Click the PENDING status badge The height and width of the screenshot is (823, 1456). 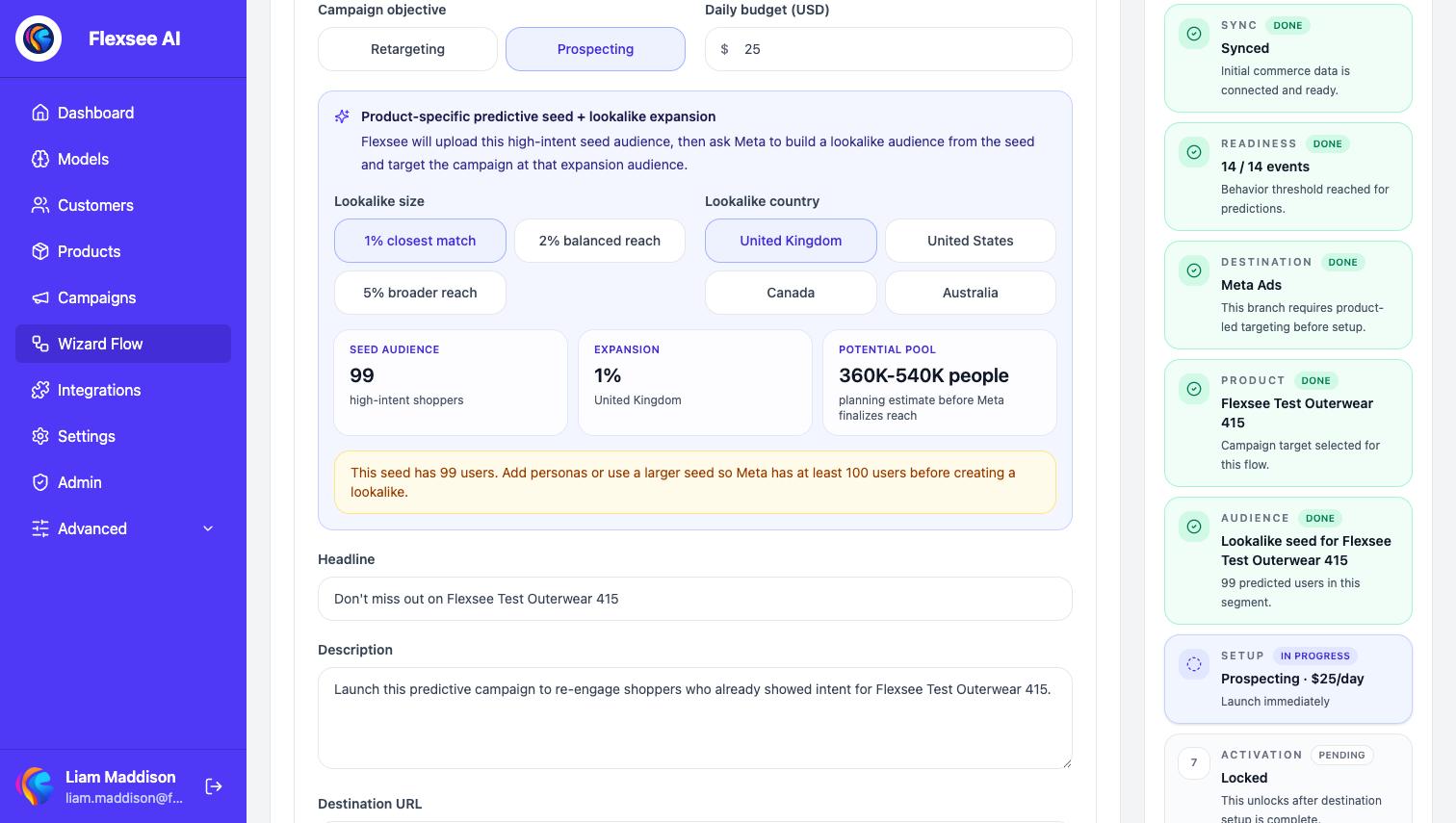1341,755
